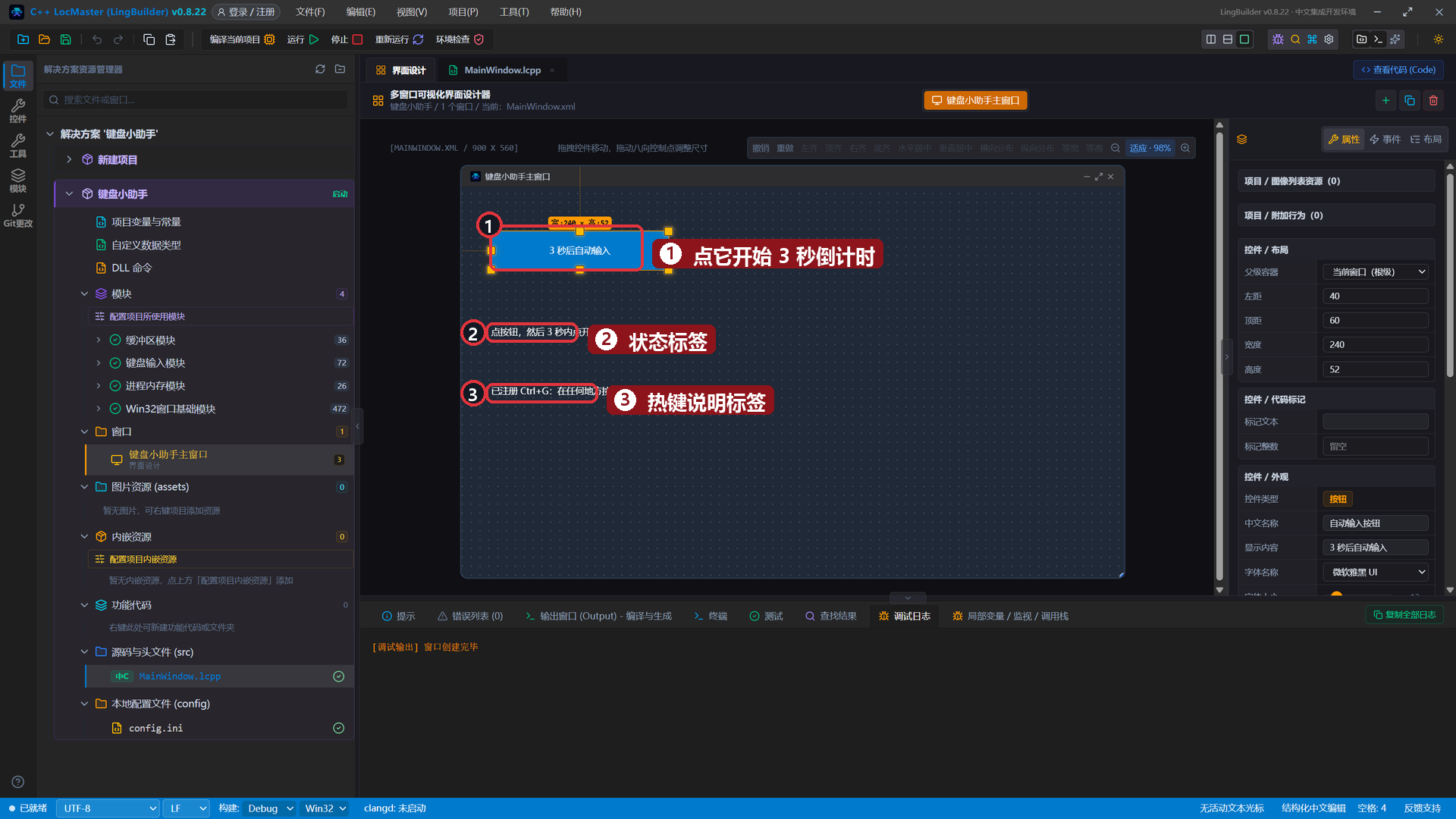
Task: Click the paste clipboard icon in toolbar
Action: (x=171, y=39)
